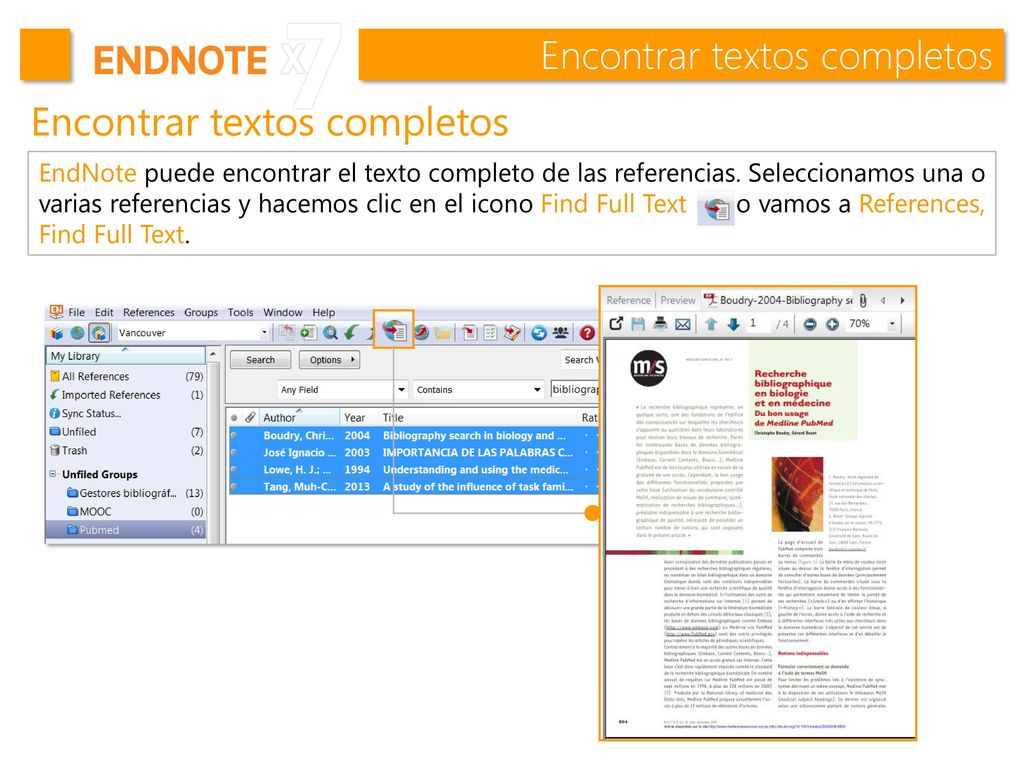Click the Return to Word Processor icon
1024x768 pixels.
512,333
